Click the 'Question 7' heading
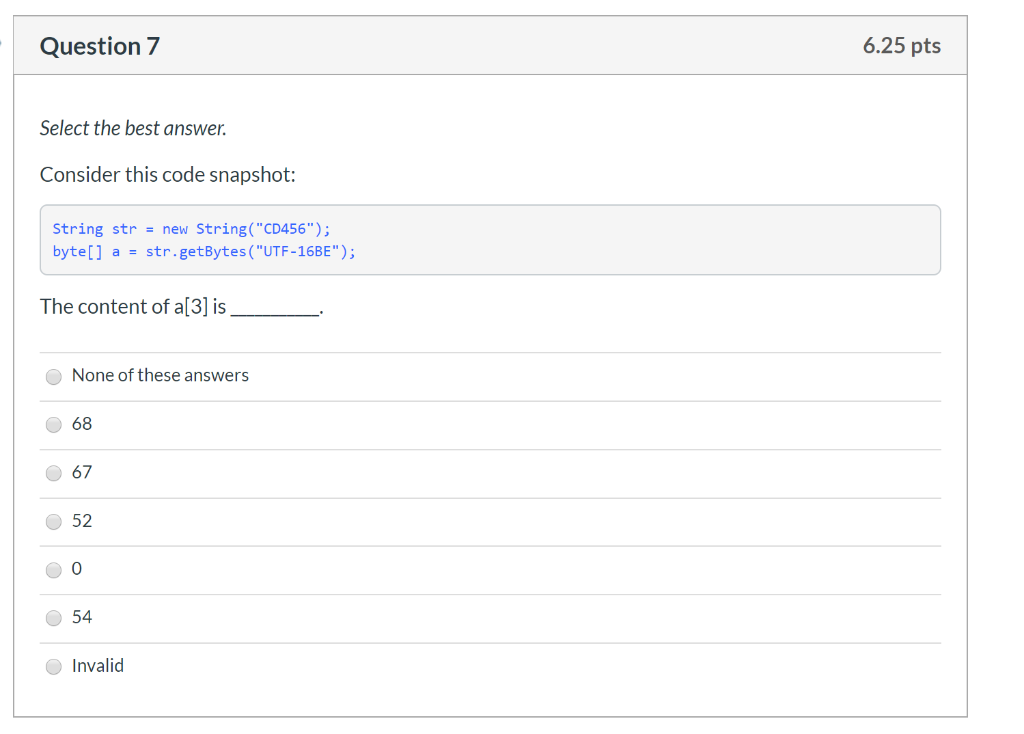The image size is (1024, 734). pyautogui.click(x=100, y=46)
